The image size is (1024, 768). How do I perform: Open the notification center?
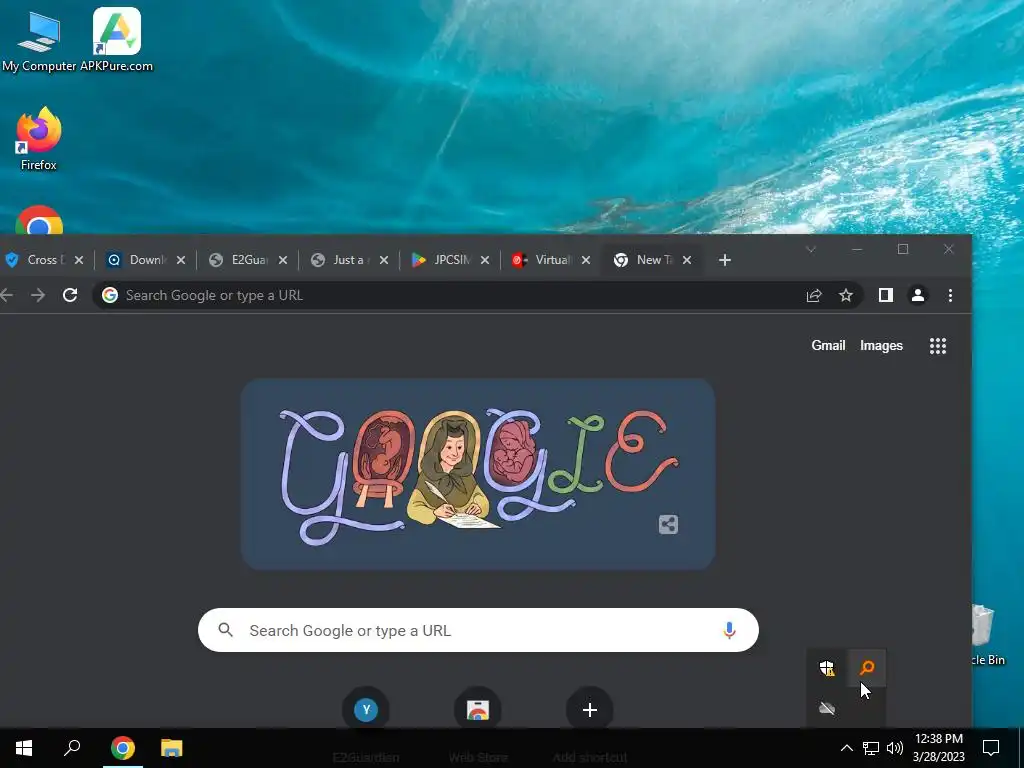point(991,748)
